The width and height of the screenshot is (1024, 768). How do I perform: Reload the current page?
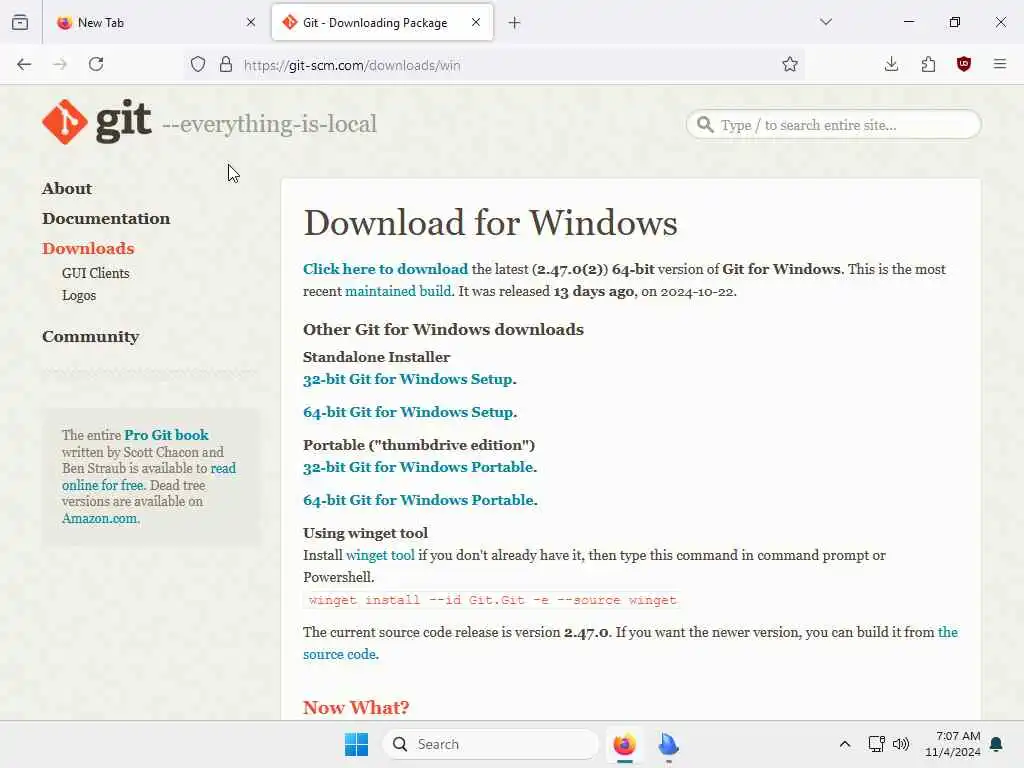tap(96, 64)
